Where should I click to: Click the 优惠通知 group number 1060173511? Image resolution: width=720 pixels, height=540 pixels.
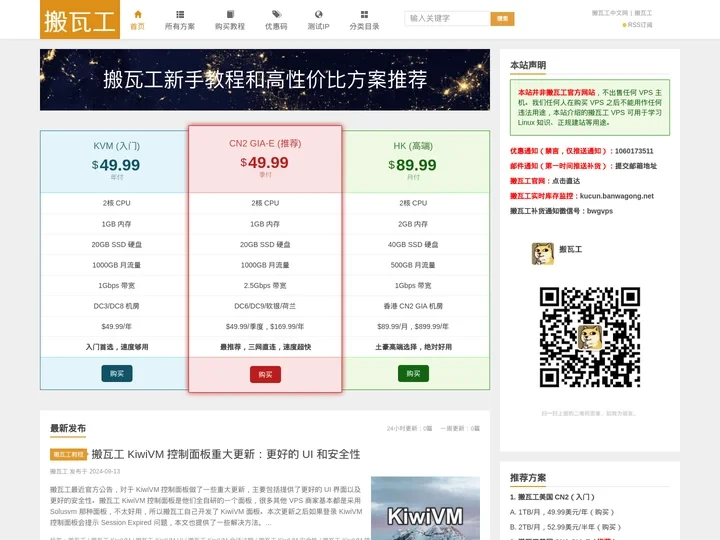[634, 151]
